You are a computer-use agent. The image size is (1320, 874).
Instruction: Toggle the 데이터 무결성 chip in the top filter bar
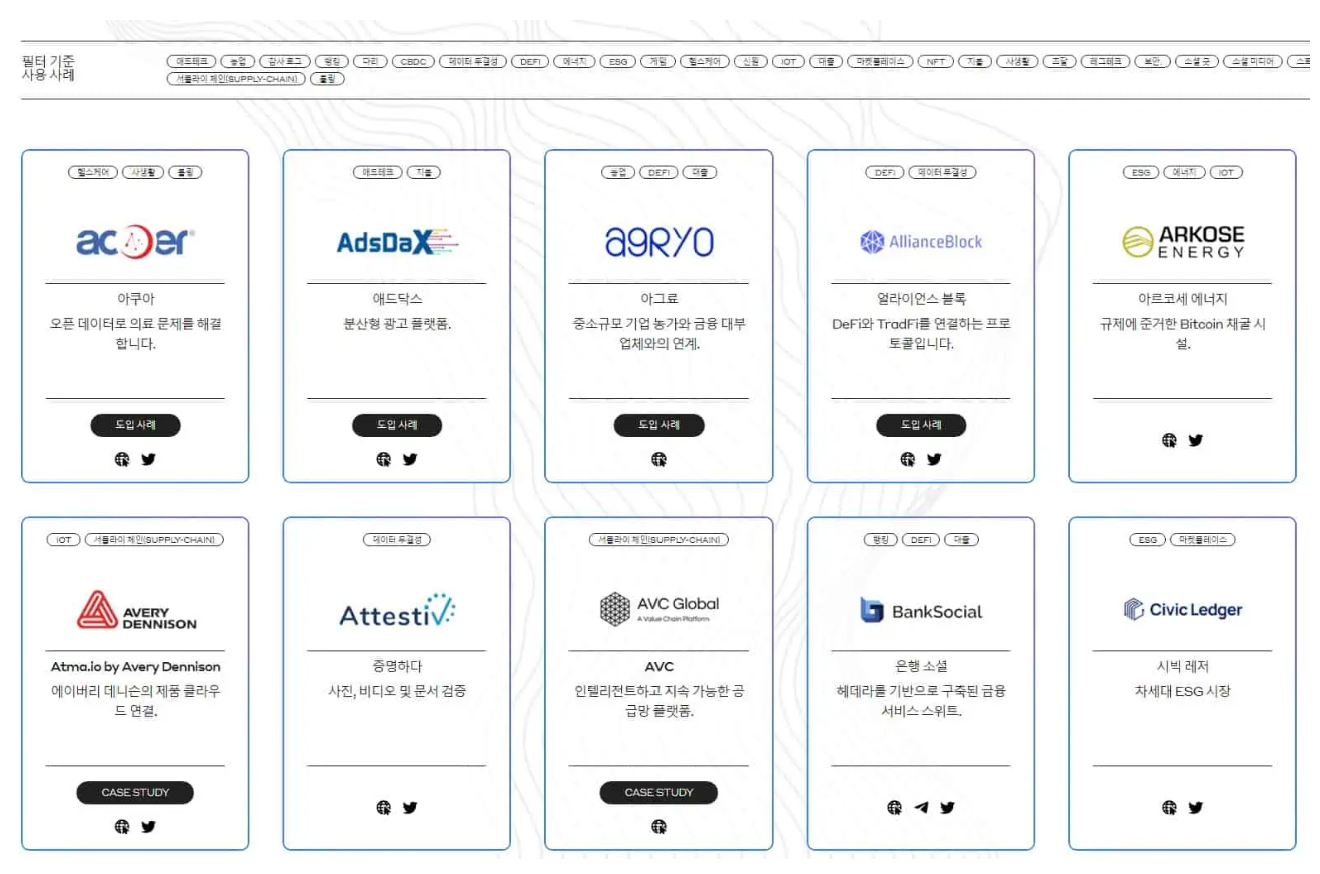474,61
